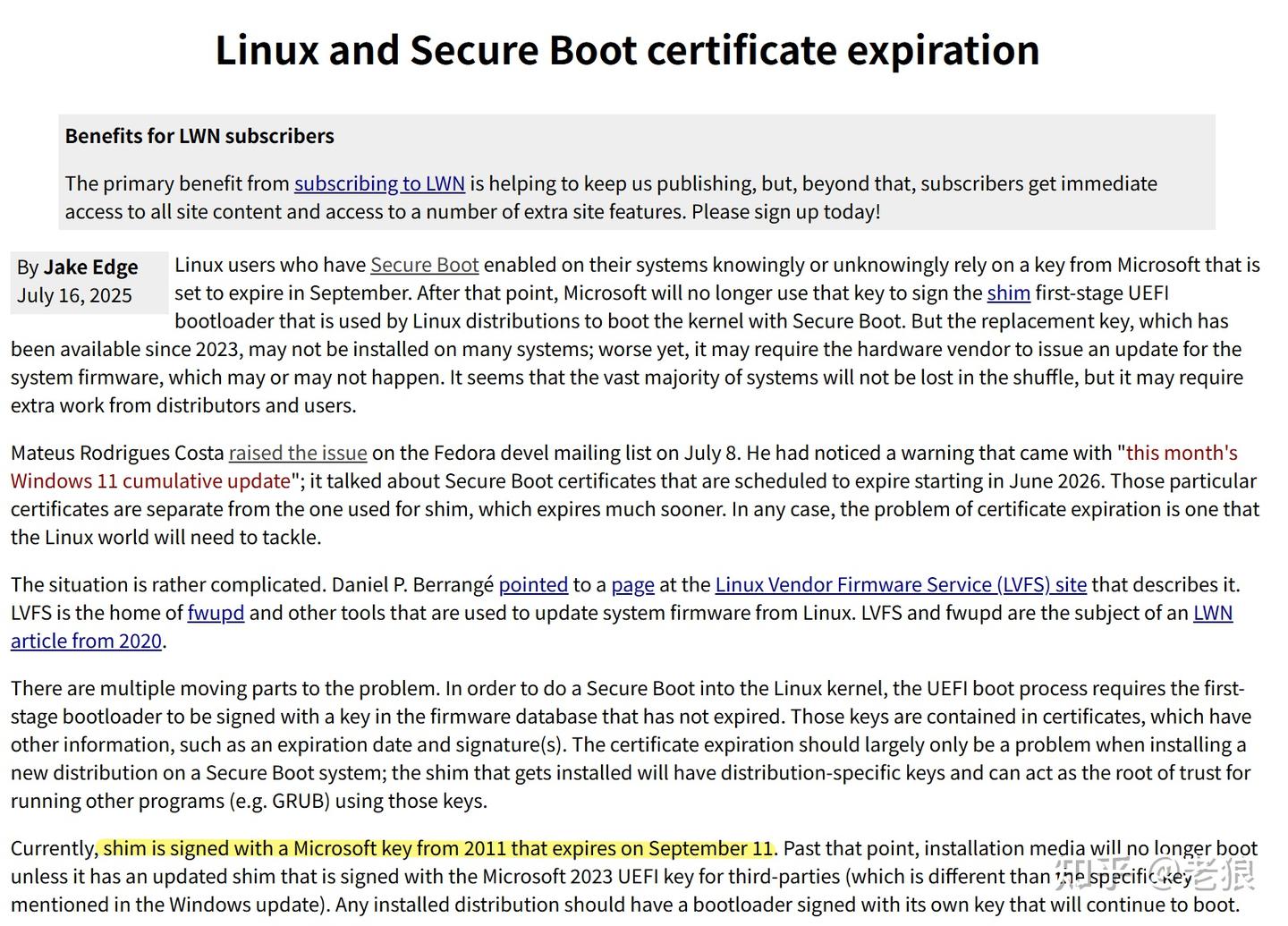Visit the 'fwupd' link

216,613
